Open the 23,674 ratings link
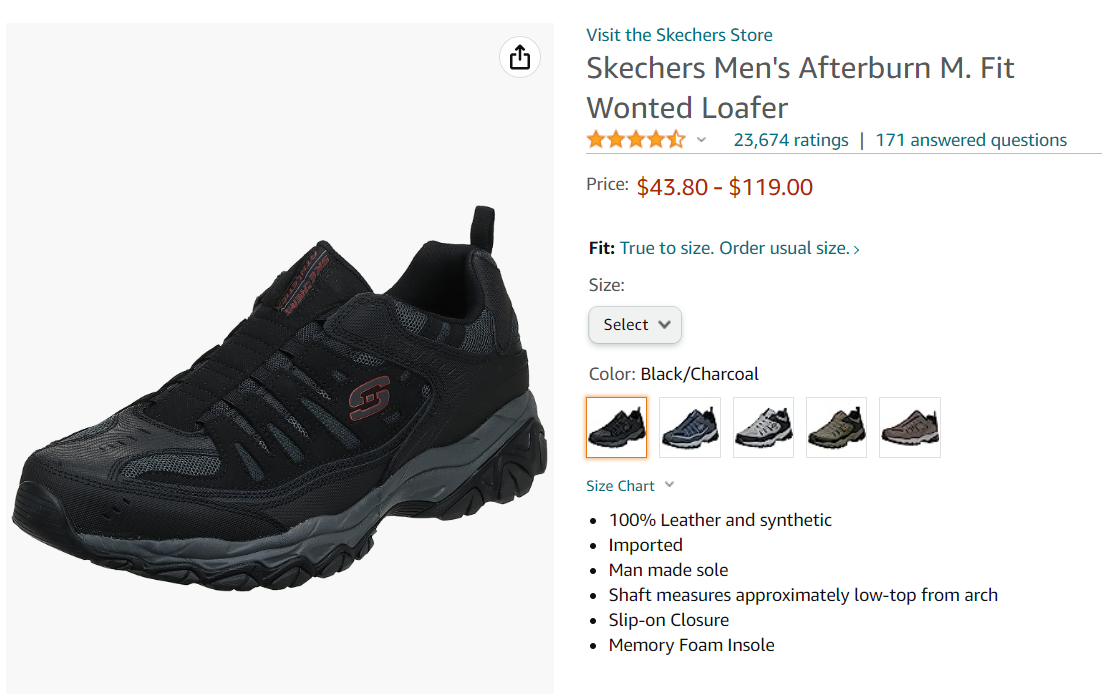Screen dimensions: 1102x694 tap(790, 141)
